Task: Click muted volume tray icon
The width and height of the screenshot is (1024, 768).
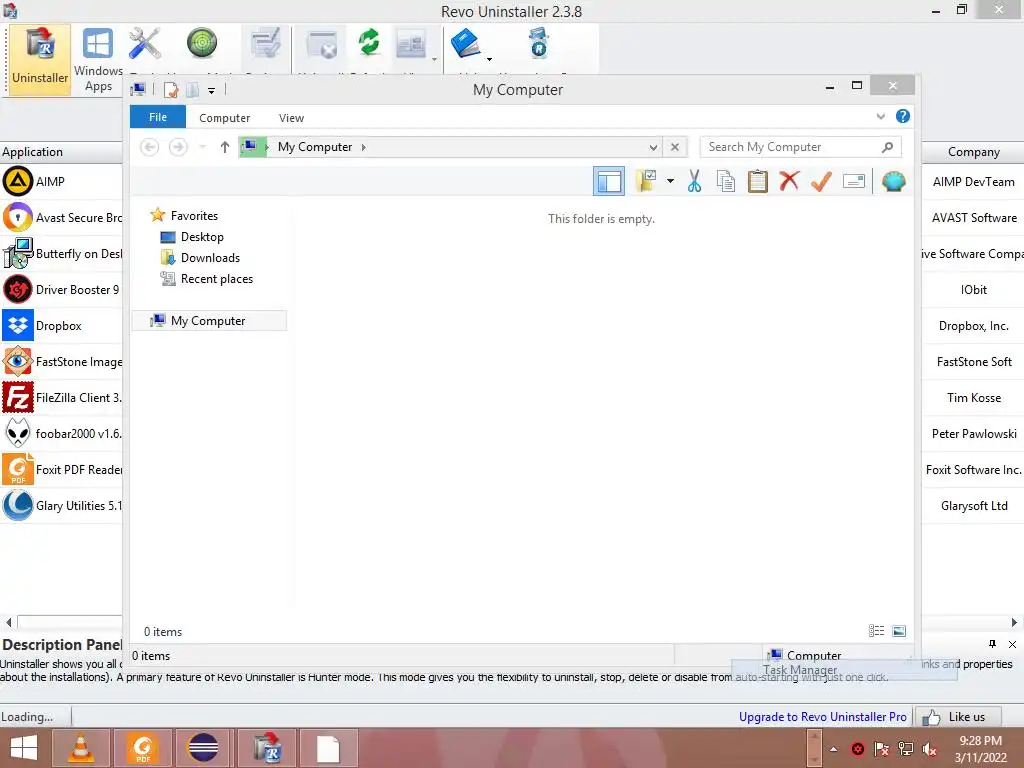Action: pos(930,749)
